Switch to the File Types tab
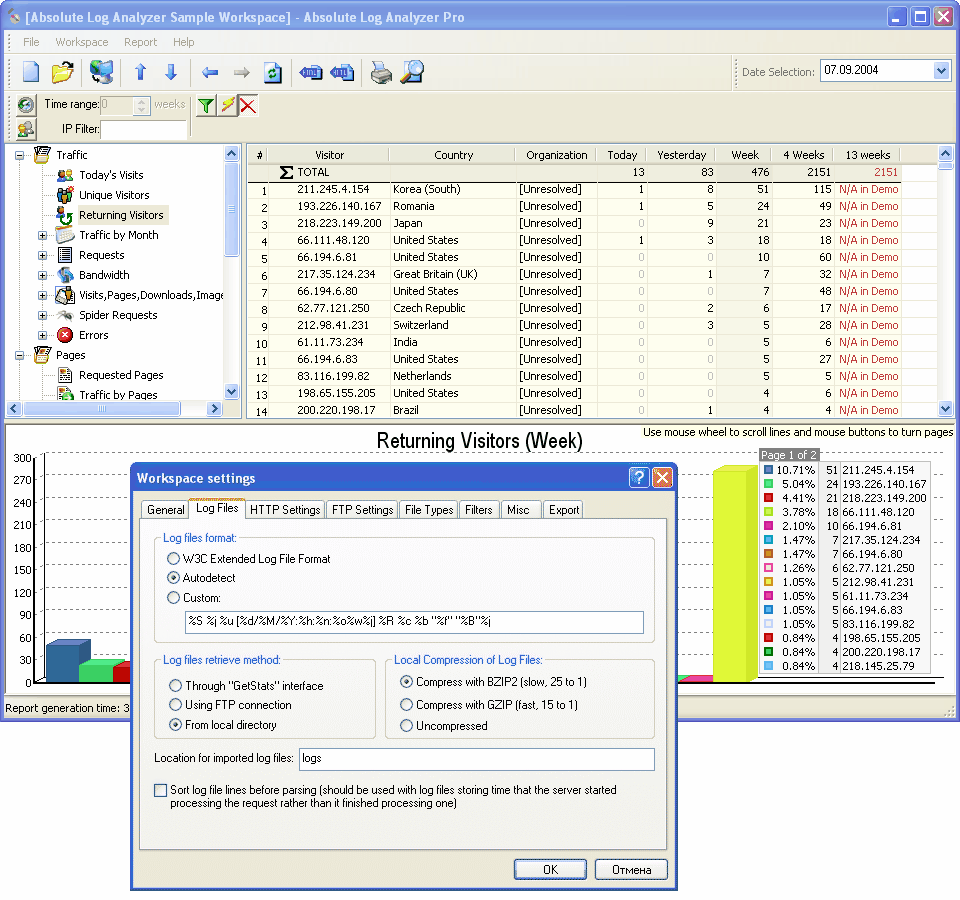Viewport: 960px width, 900px height. click(x=429, y=510)
